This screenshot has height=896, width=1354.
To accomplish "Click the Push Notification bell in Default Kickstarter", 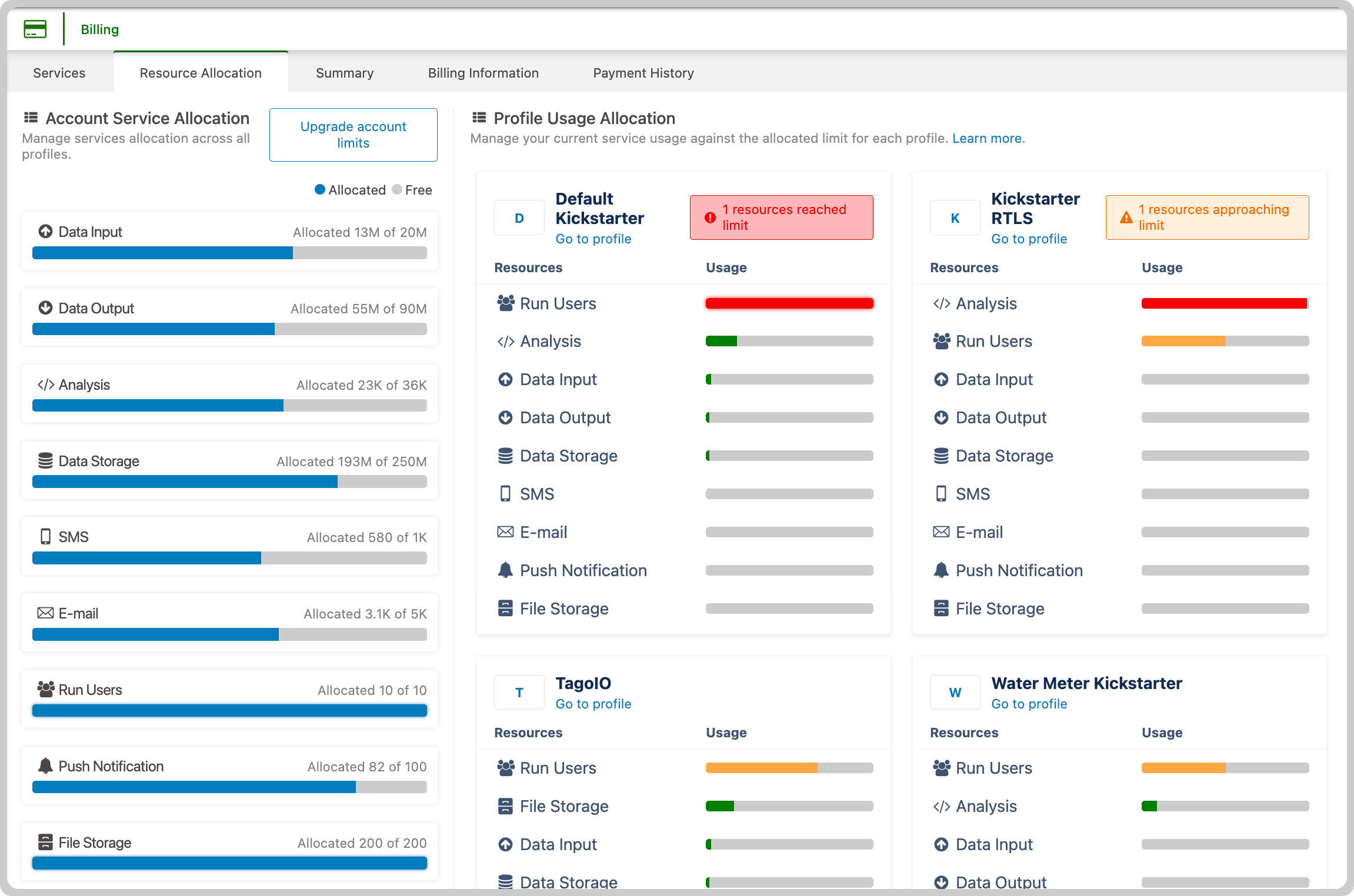I will 505,570.
